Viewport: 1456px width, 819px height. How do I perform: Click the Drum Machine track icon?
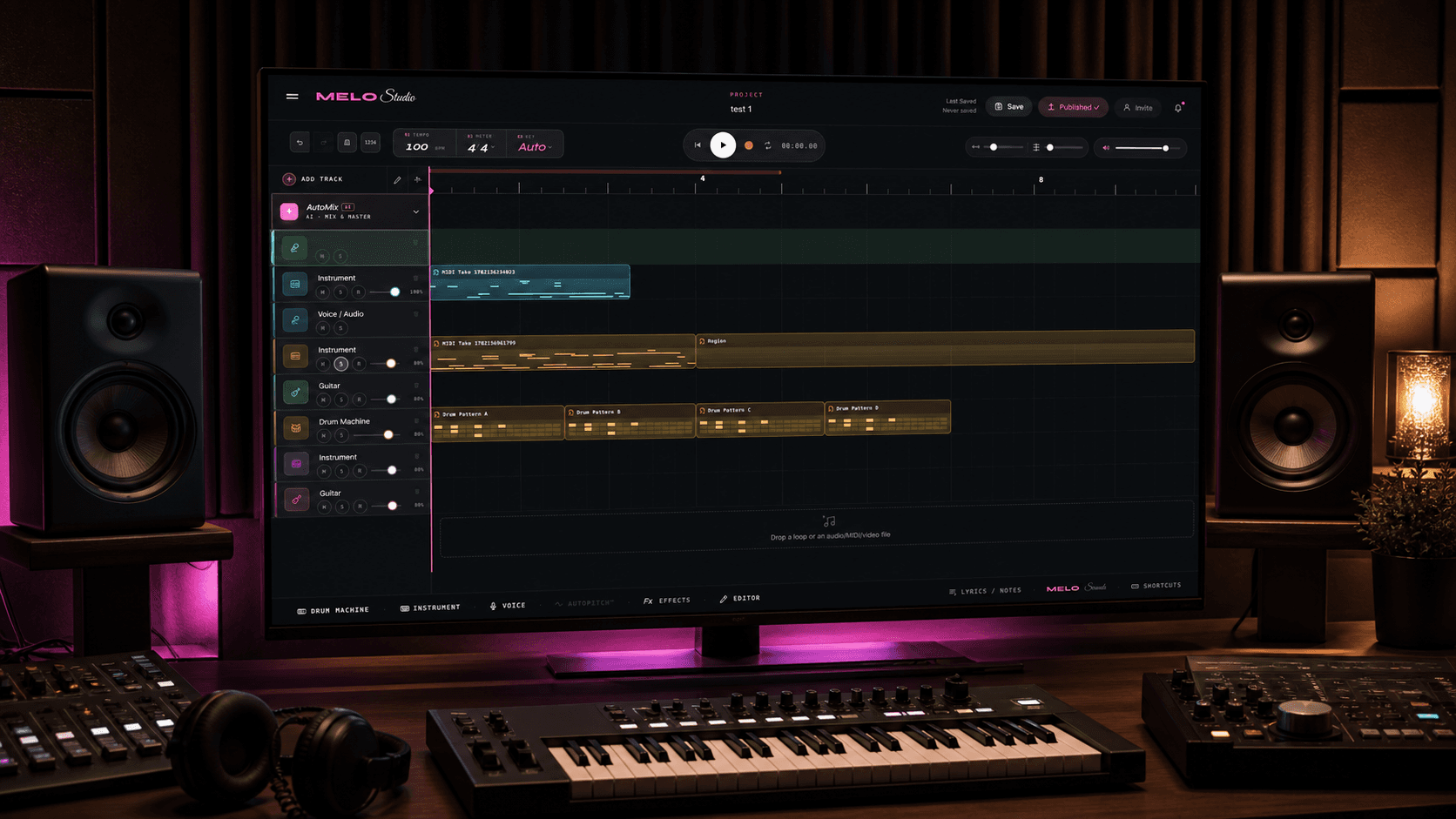click(x=296, y=427)
